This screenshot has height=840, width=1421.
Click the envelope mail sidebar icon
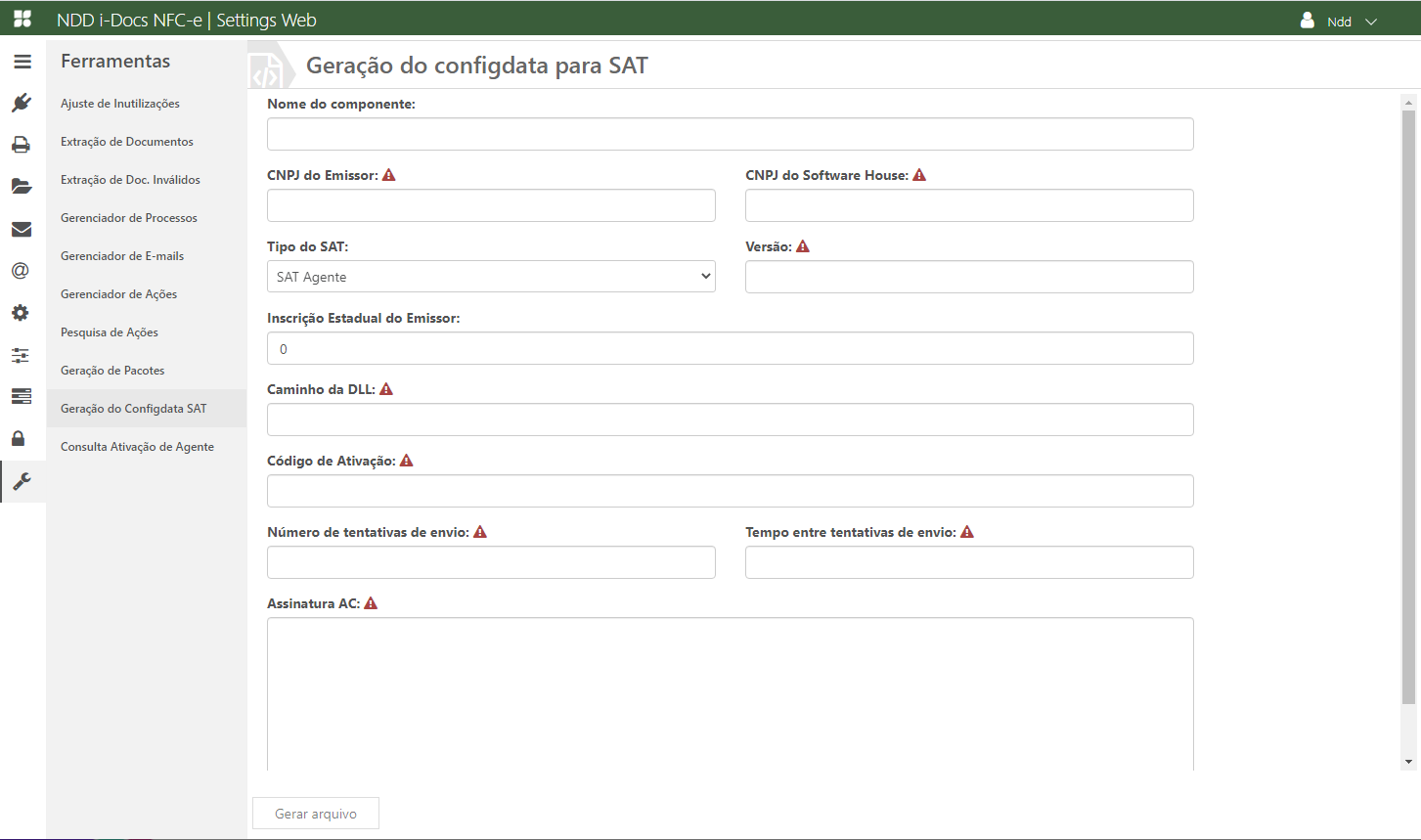tap(22, 229)
